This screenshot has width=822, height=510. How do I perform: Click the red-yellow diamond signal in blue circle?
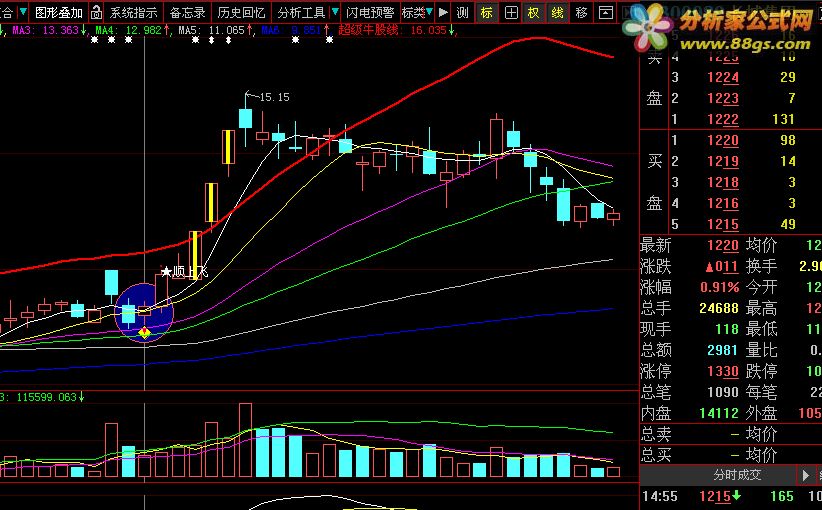144,332
